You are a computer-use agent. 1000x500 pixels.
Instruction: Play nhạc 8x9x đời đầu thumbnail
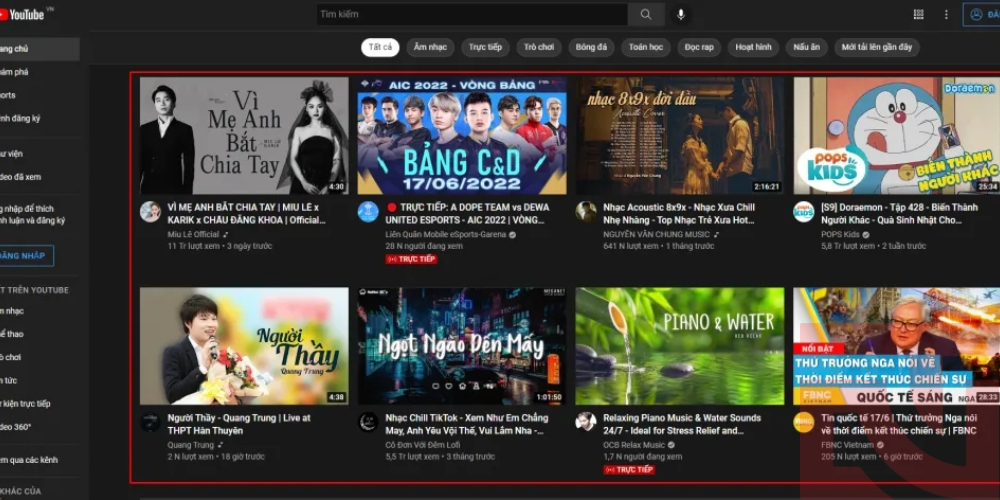(680, 136)
